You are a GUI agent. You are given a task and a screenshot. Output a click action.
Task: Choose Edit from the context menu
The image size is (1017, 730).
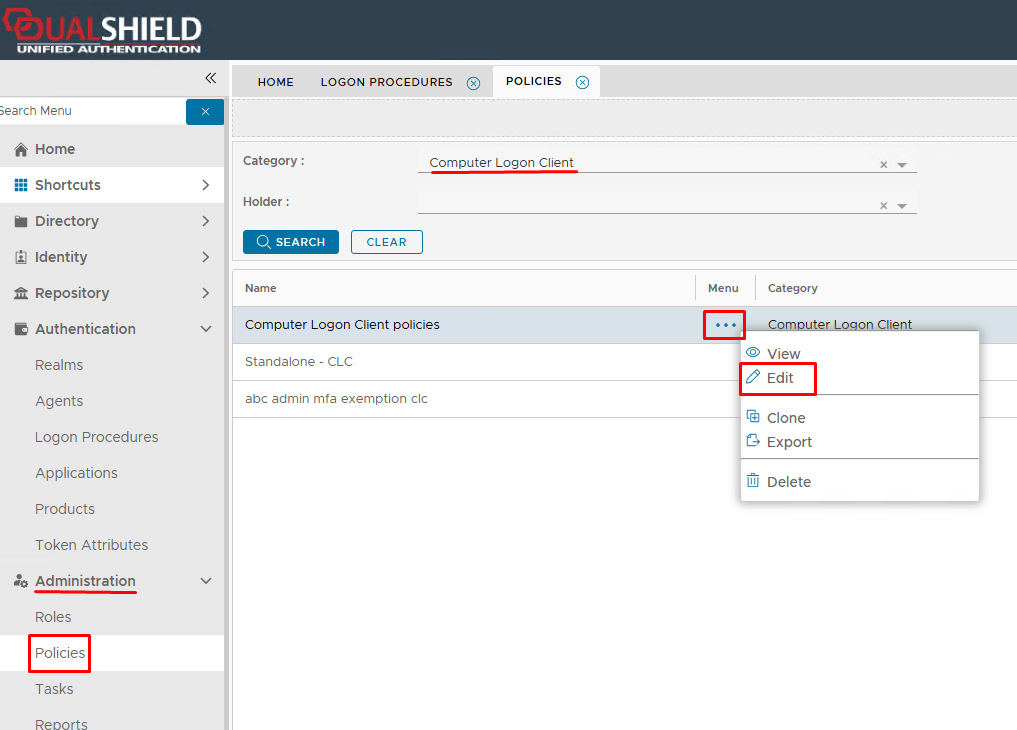780,379
